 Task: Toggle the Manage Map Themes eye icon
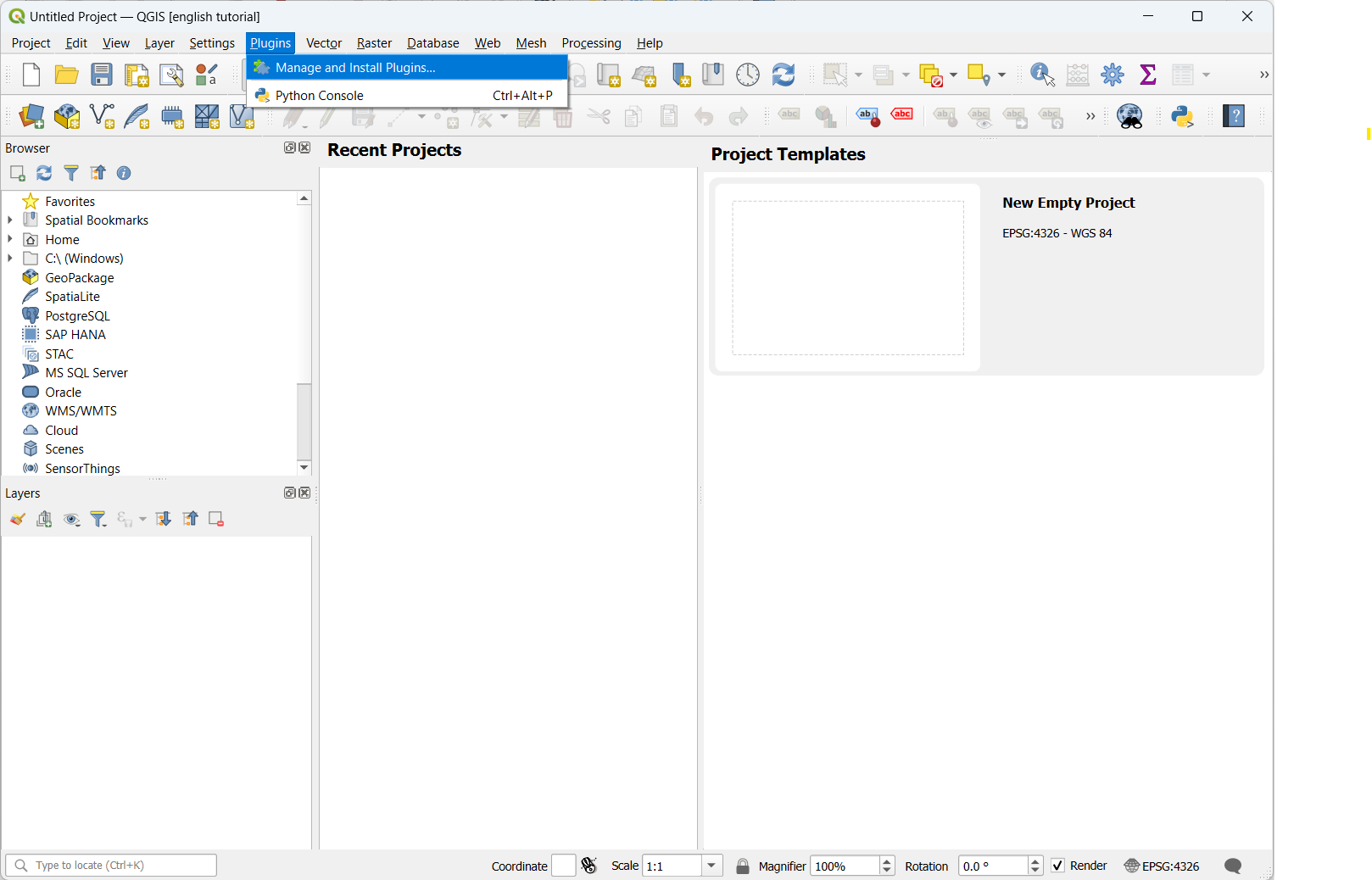tap(72, 519)
